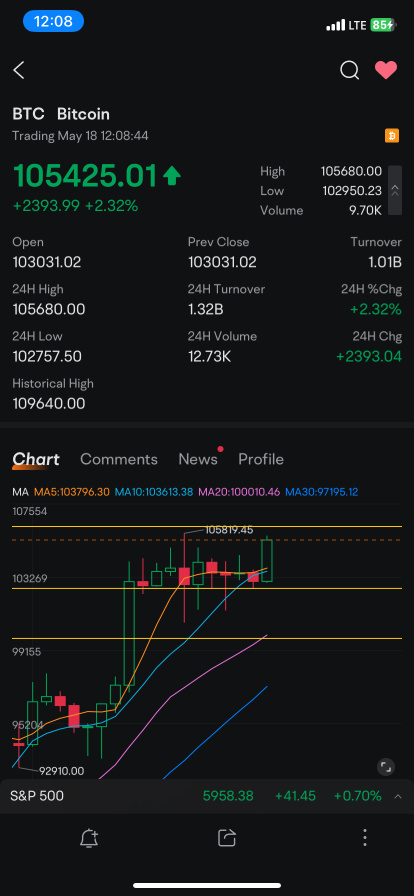Tap the 24H Low value 102757.50
This screenshot has width=414, height=896.
47,357
